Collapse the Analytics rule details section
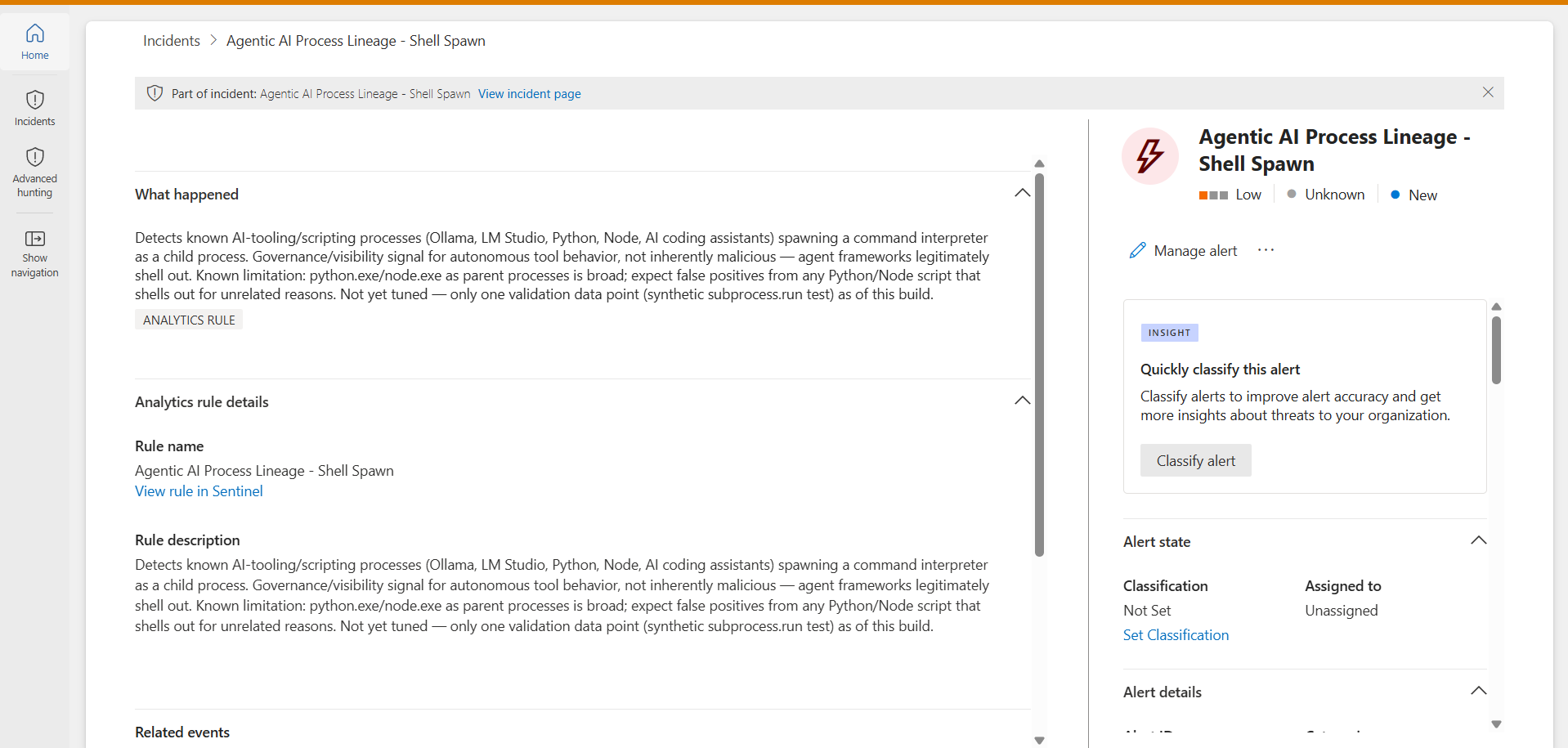 (1022, 401)
